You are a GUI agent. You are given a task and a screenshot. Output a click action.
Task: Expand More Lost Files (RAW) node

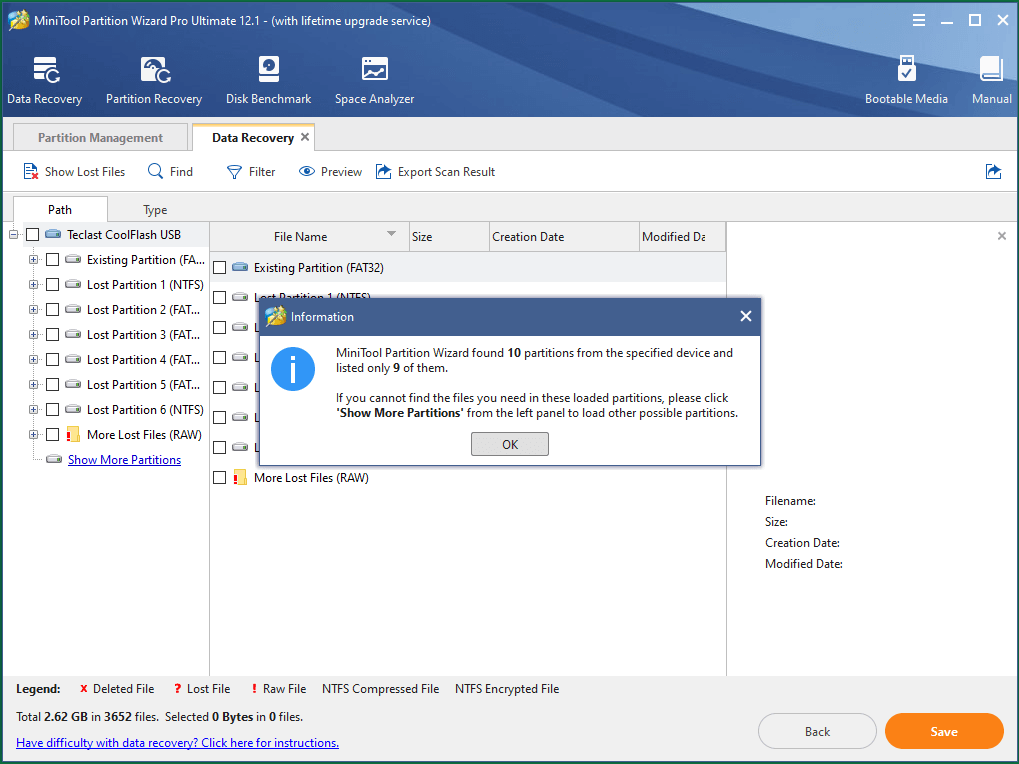(33, 435)
